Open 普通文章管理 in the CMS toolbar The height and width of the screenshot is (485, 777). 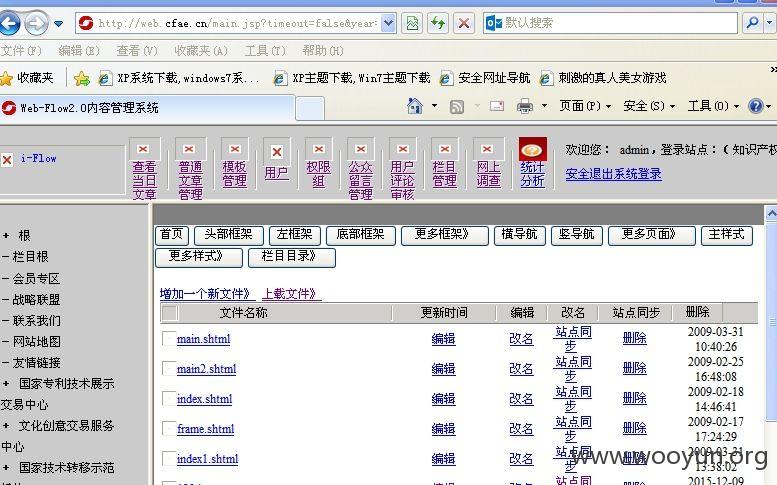[x=190, y=169]
